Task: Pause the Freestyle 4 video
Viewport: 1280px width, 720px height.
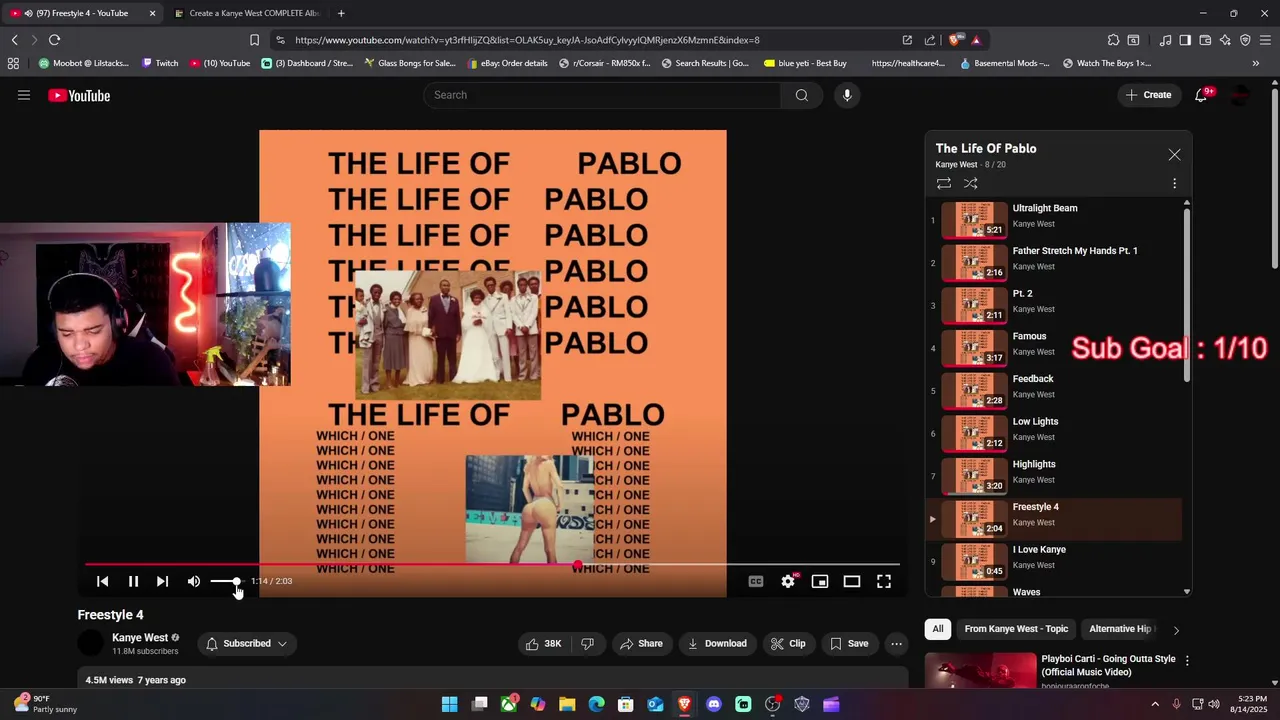Action: tap(133, 581)
